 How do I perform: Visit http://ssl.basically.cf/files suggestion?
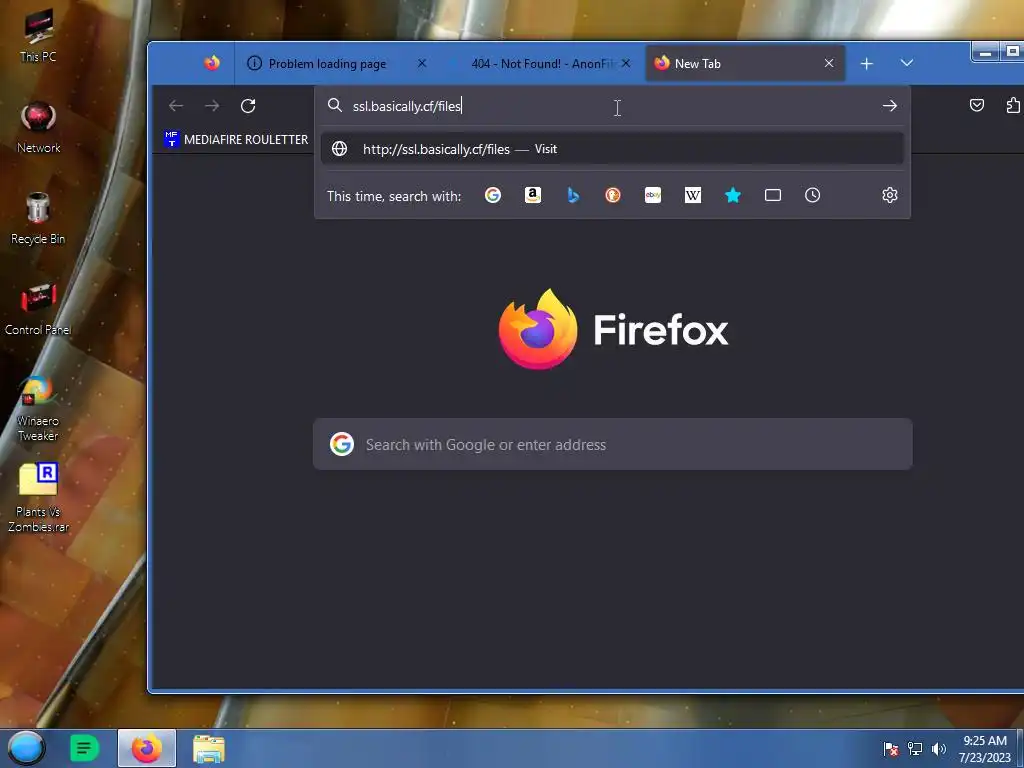point(612,149)
